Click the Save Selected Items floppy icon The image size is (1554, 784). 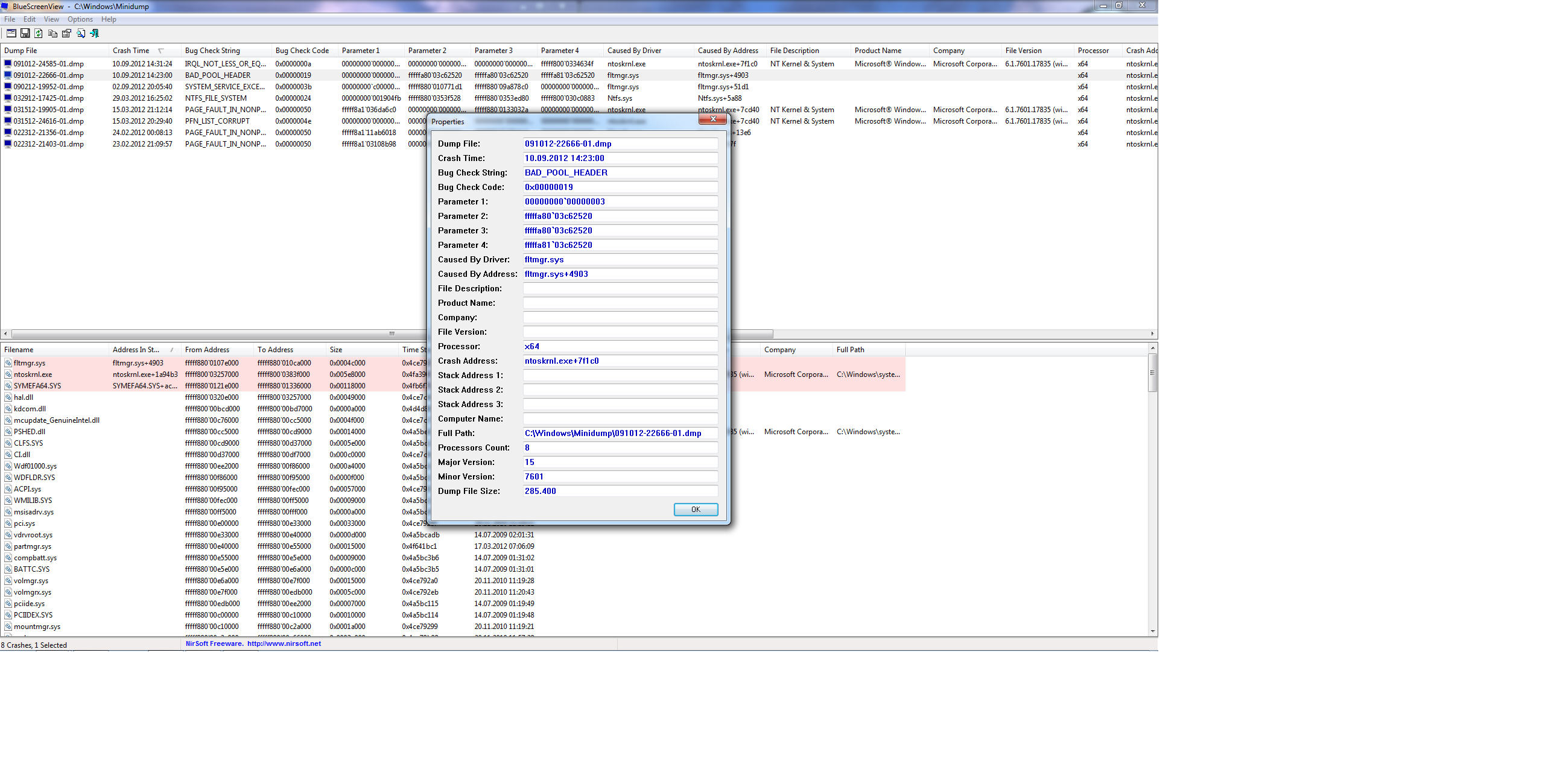25,34
